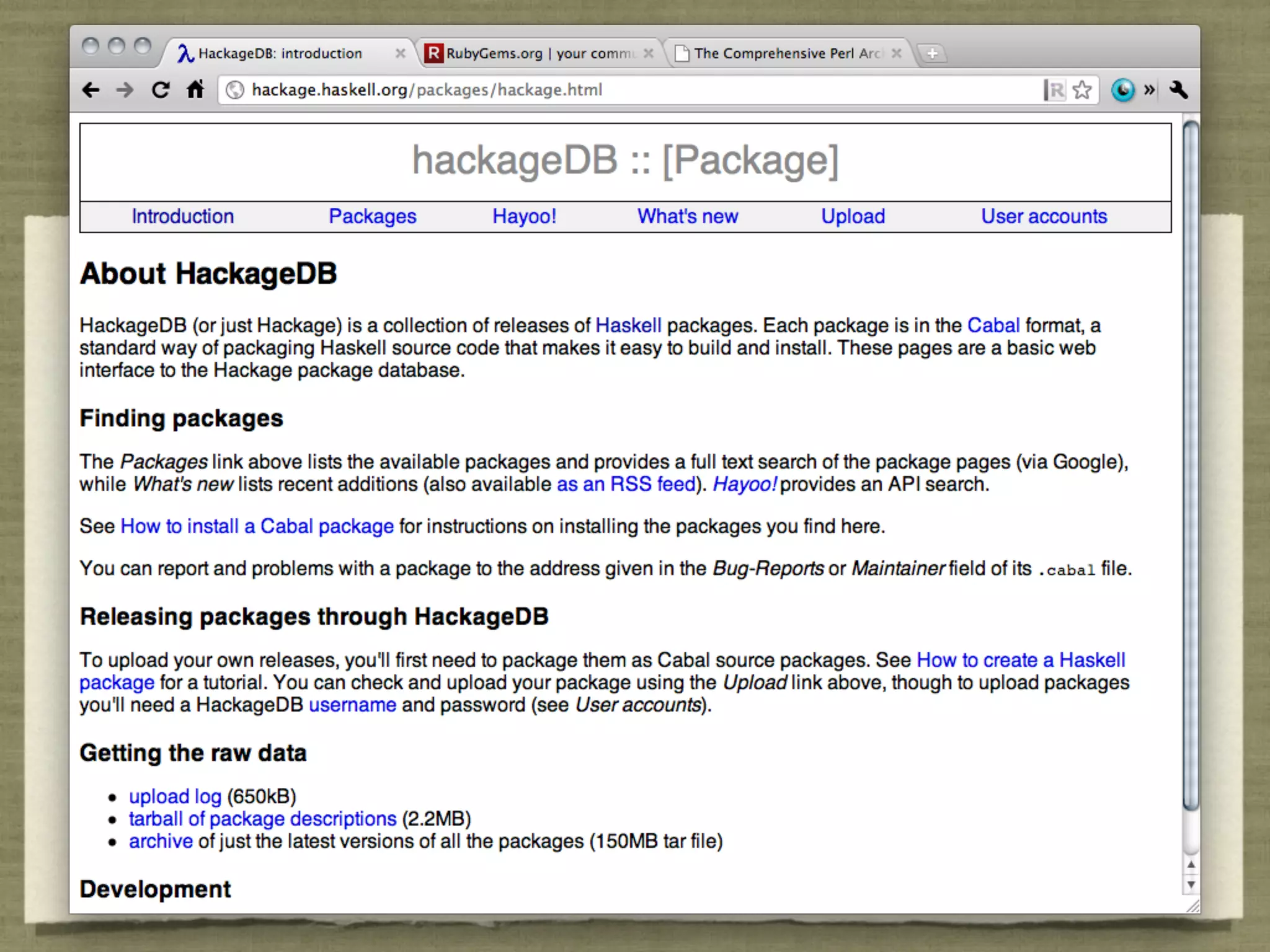Click the window zoom button
This screenshot has width=1270, height=952.
point(143,46)
